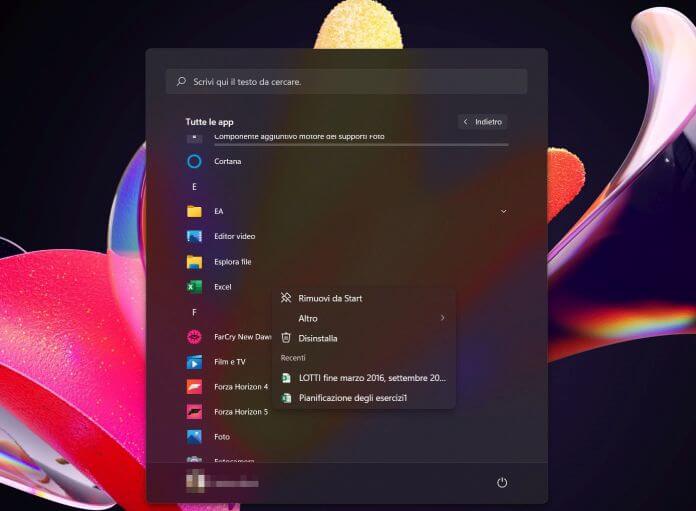This screenshot has height=511, width=696.
Task: Jump to the letter F index header
Action: (194, 312)
